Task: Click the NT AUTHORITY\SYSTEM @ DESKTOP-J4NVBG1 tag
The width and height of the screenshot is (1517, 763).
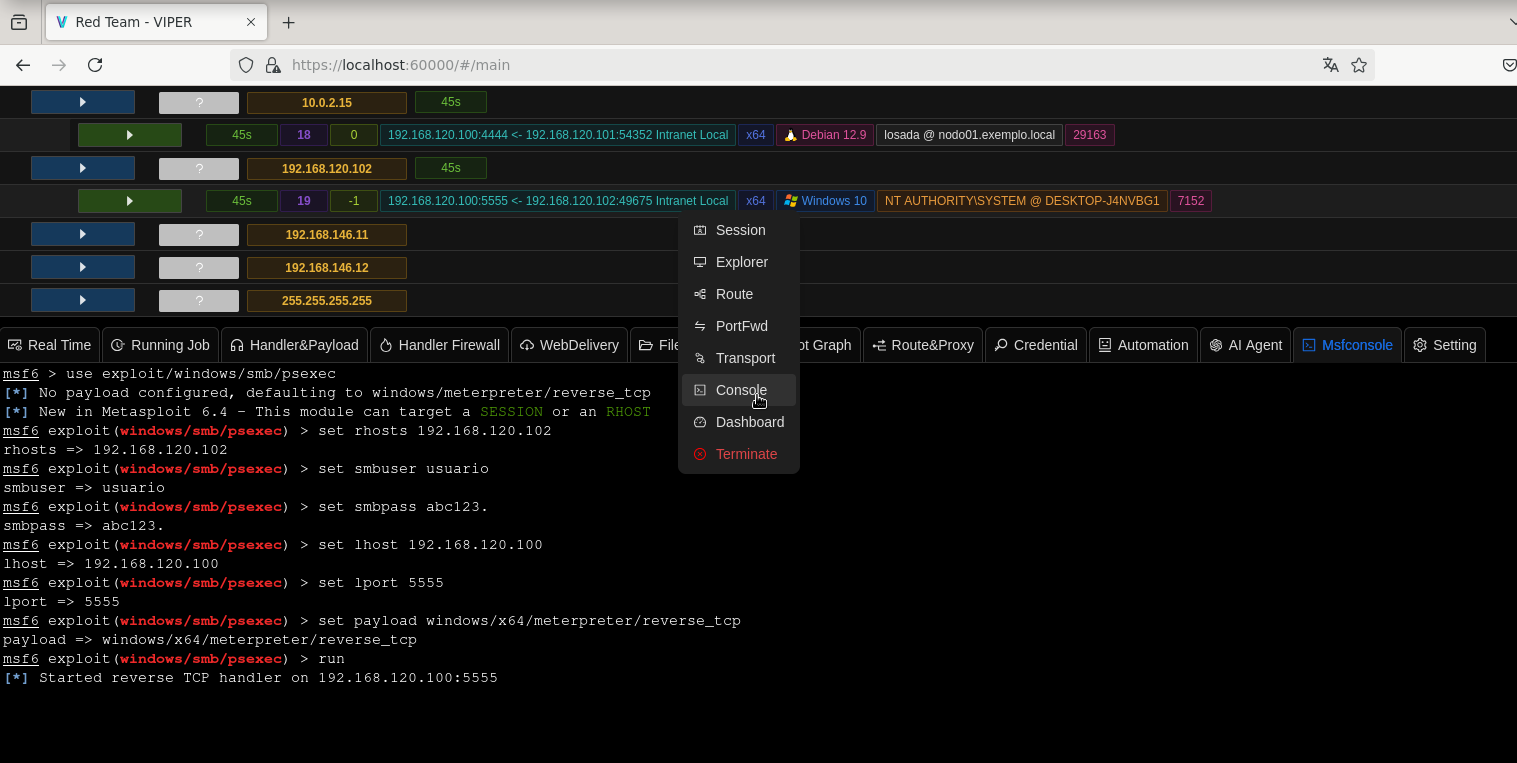Action: tap(1022, 201)
